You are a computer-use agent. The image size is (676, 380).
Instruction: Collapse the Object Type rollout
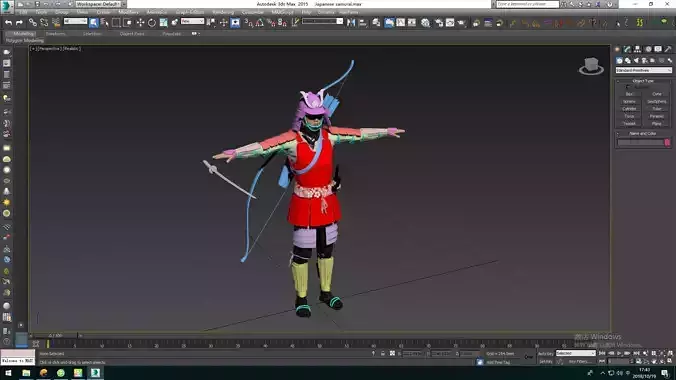[x=643, y=81]
